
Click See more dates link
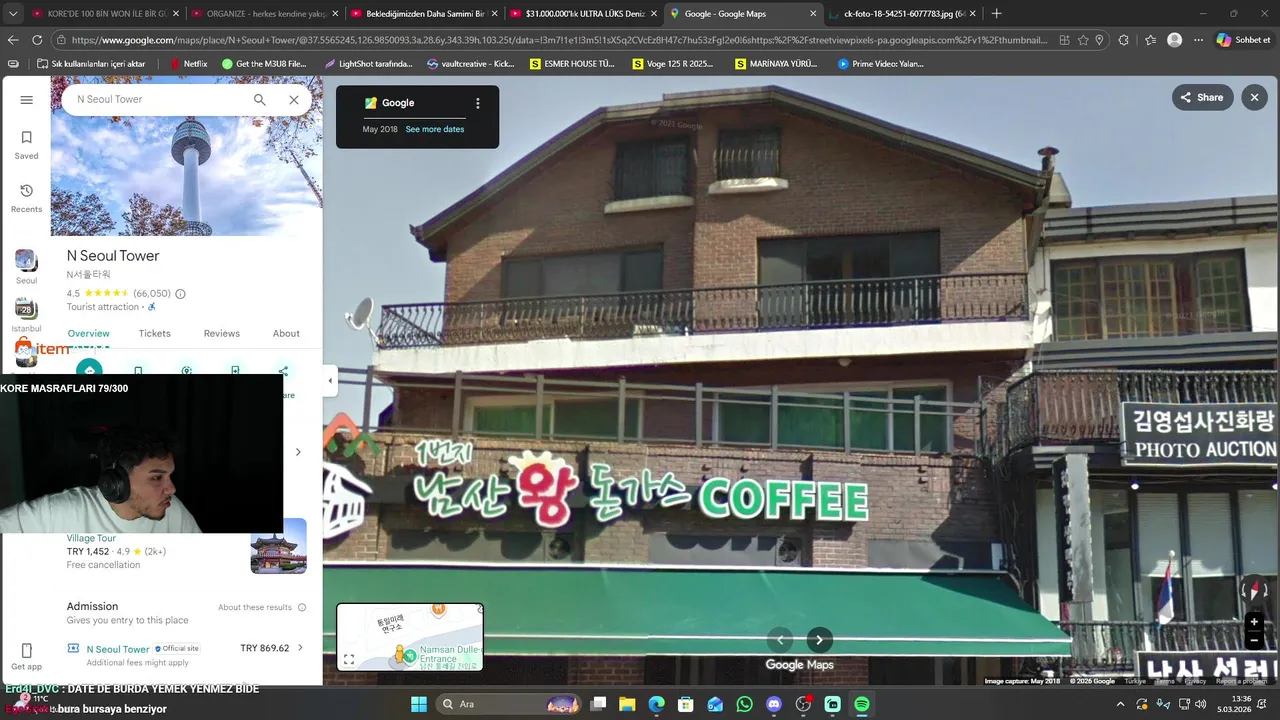pos(435,129)
